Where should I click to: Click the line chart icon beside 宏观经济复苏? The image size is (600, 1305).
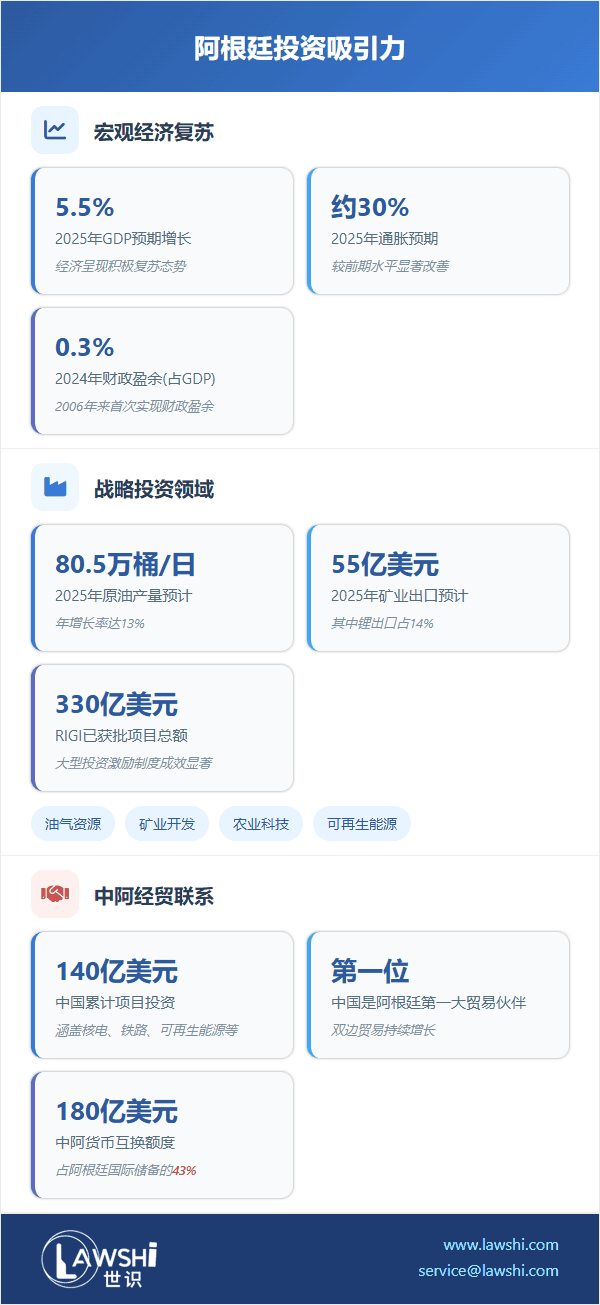(55, 130)
